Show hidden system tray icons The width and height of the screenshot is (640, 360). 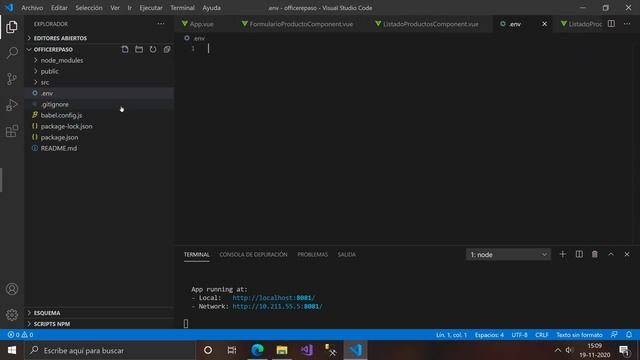point(558,350)
